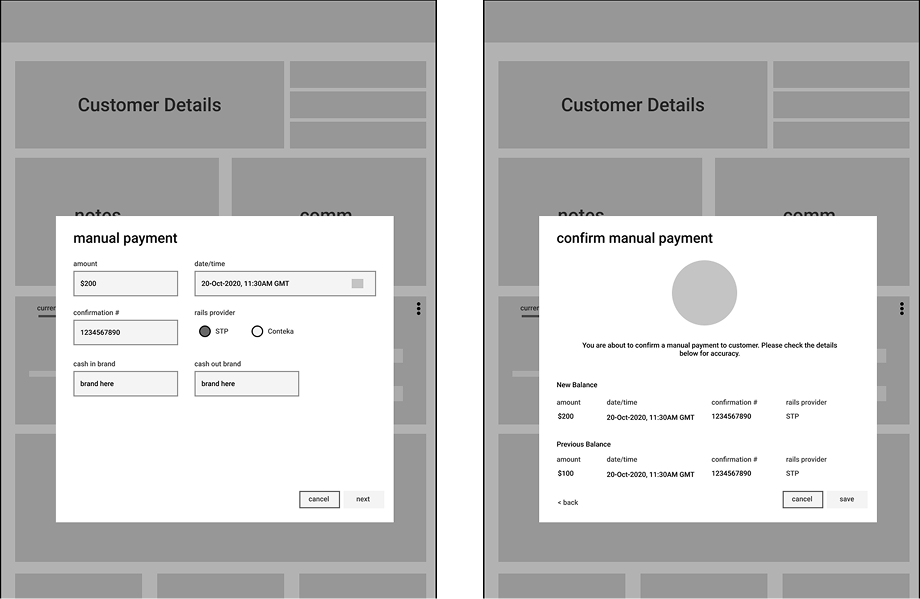Image resolution: width=920 pixels, height=599 pixels.
Task: Click the confirmation # field showing 1234567890
Action: coord(125,332)
